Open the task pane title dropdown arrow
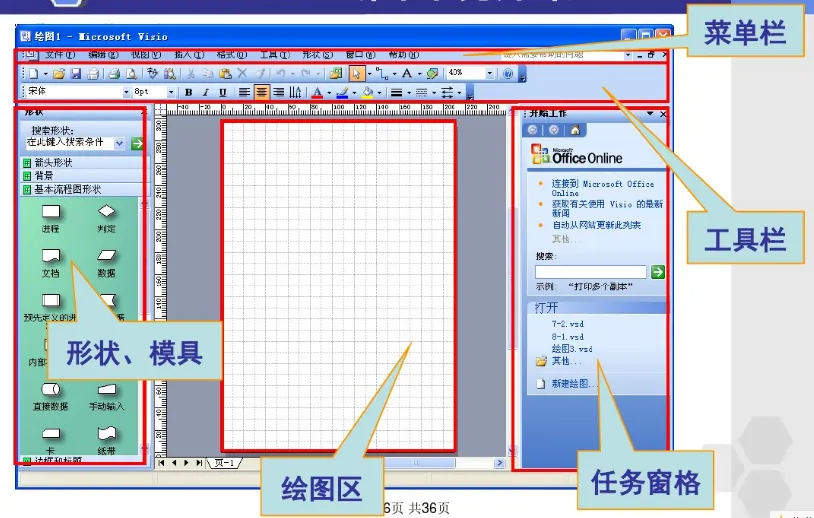The width and height of the screenshot is (814, 518). 649,114
